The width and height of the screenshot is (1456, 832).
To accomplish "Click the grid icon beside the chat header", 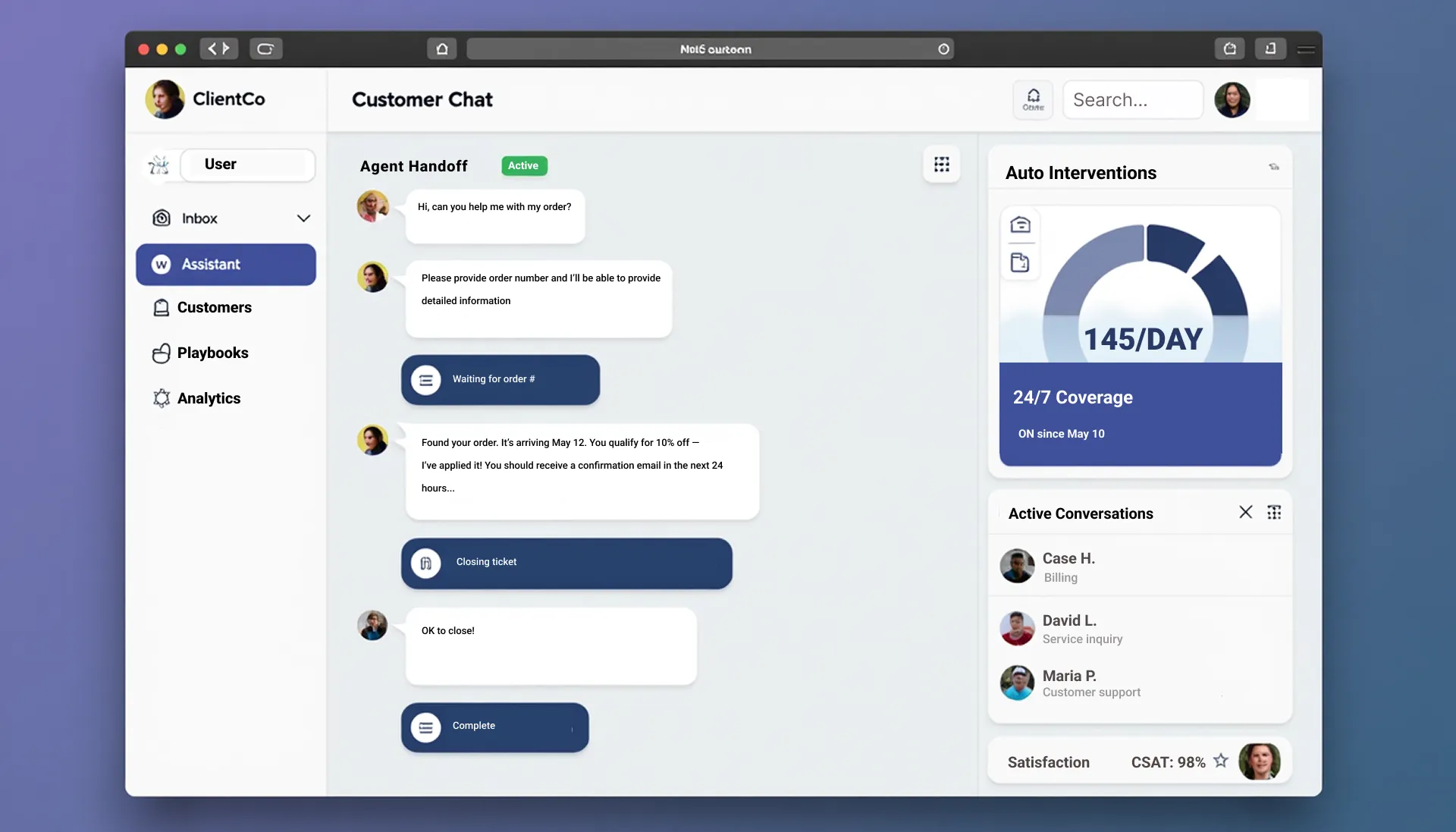I will click(942, 165).
